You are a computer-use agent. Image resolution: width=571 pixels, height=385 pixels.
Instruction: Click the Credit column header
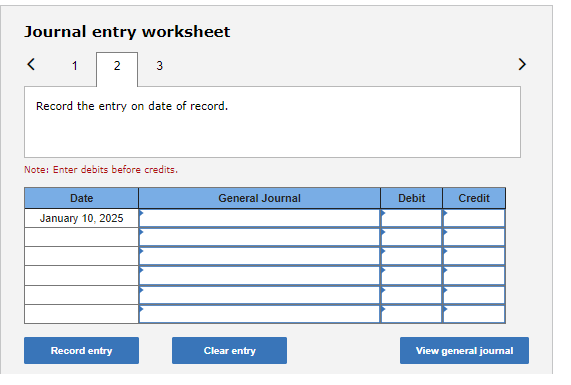(474, 198)
